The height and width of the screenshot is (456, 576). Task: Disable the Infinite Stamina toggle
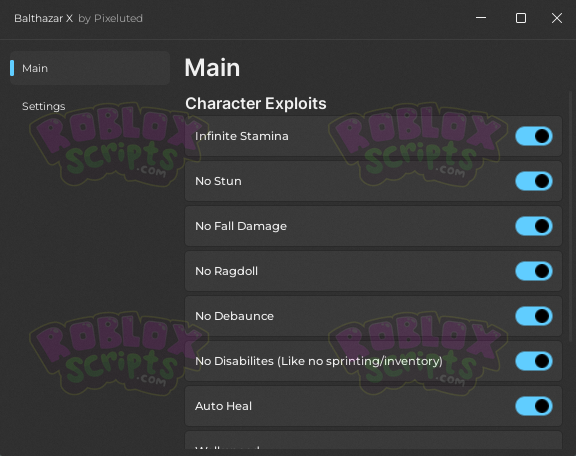534,136
